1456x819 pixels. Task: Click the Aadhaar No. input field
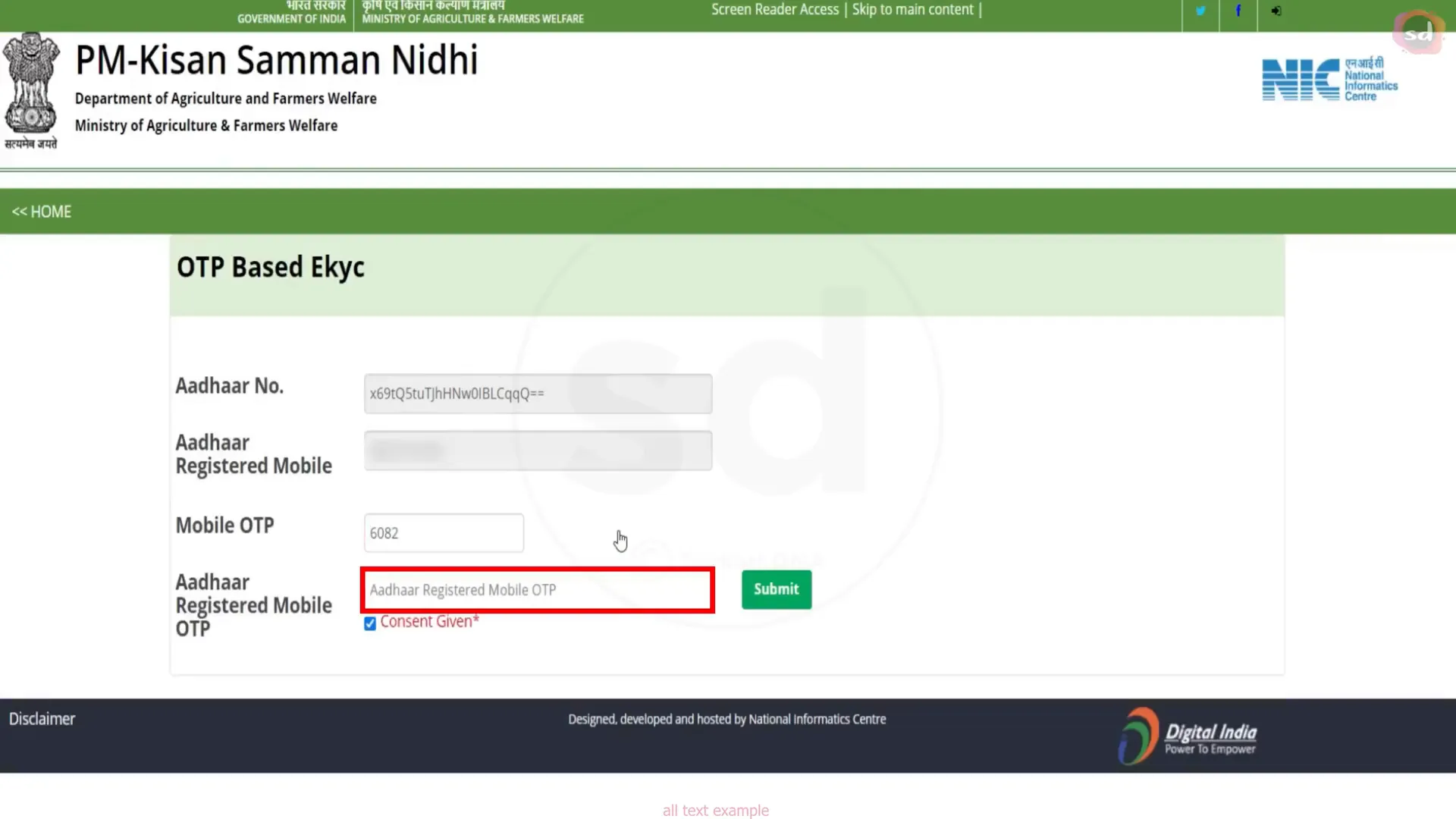pos(538,394)
